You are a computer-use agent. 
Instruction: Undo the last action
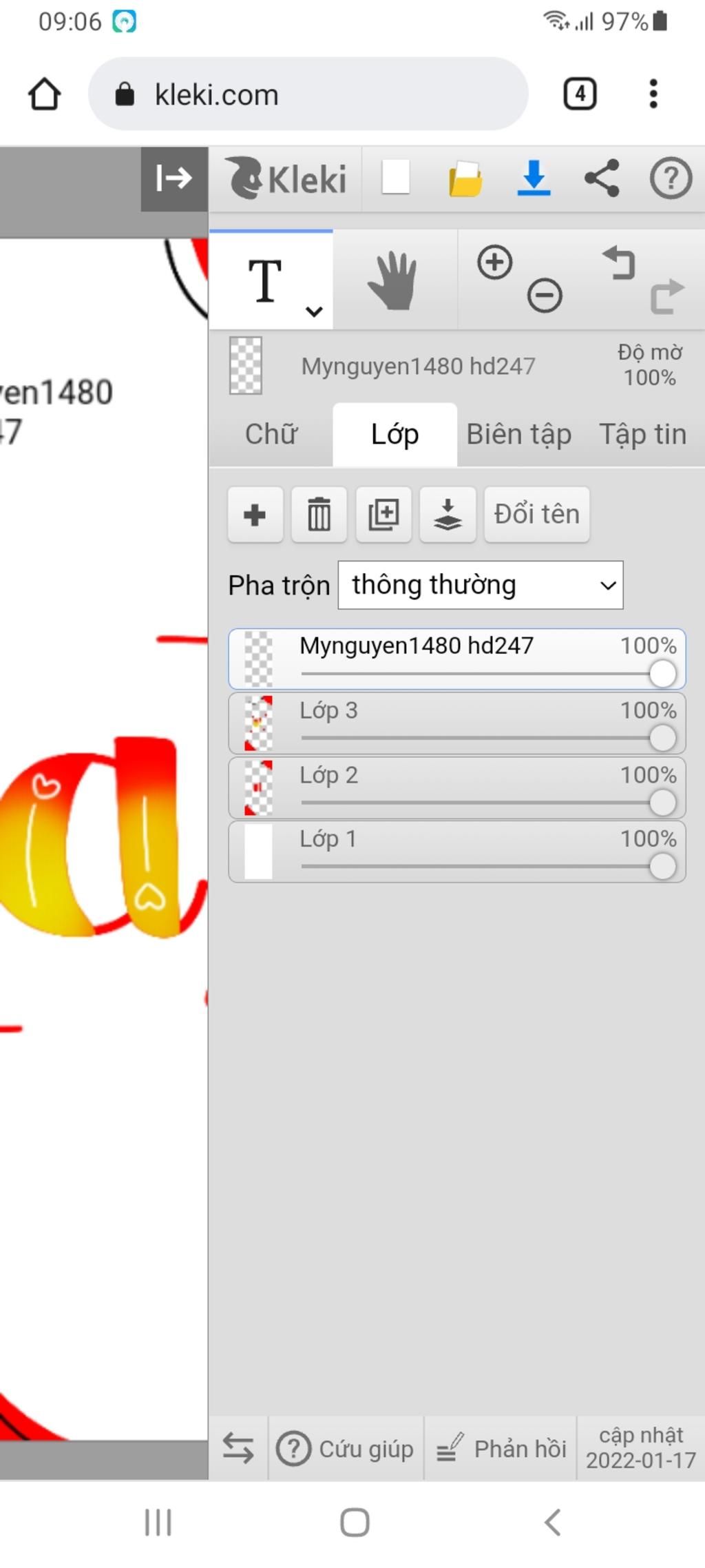[619, 263]
